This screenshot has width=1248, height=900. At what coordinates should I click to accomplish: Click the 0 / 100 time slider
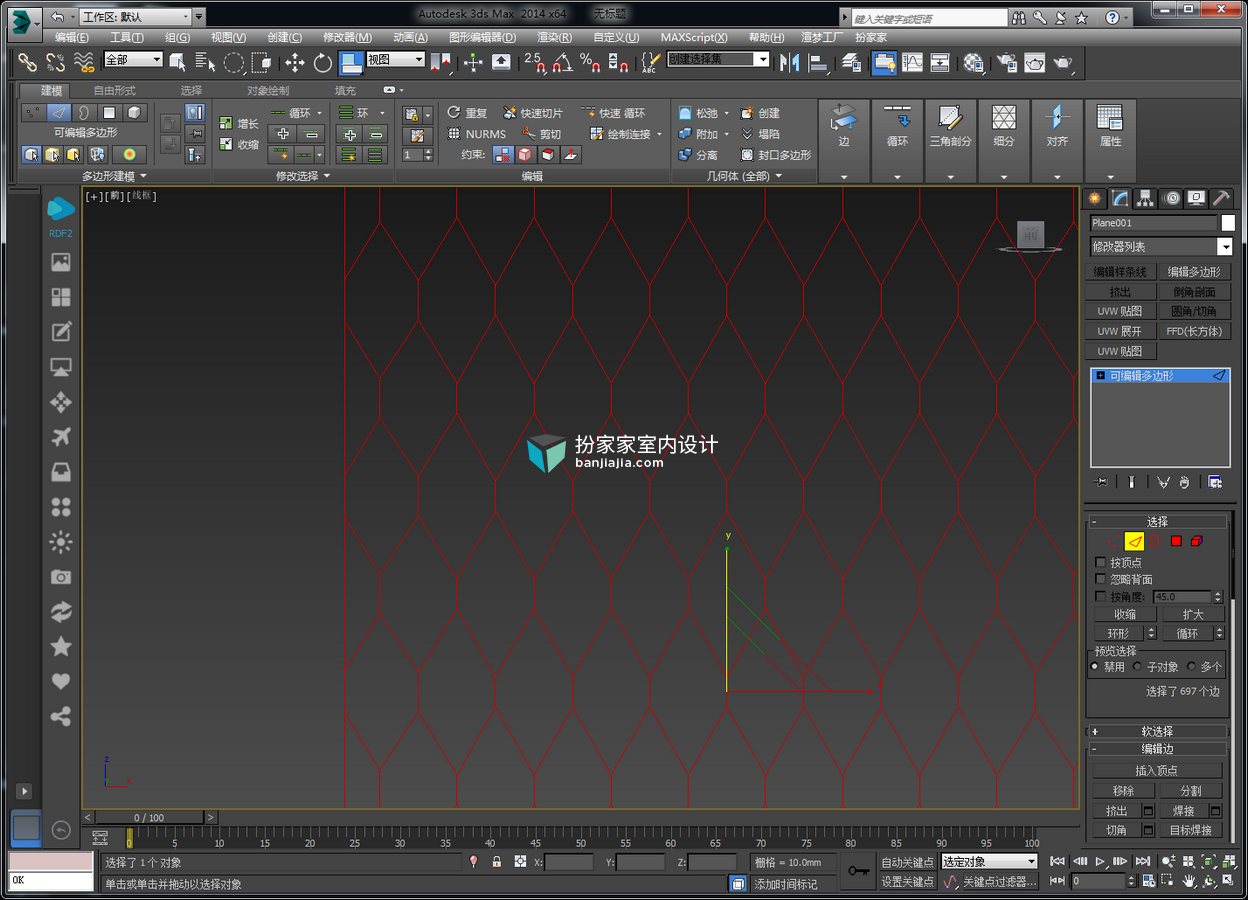click(x=149, y=818)
